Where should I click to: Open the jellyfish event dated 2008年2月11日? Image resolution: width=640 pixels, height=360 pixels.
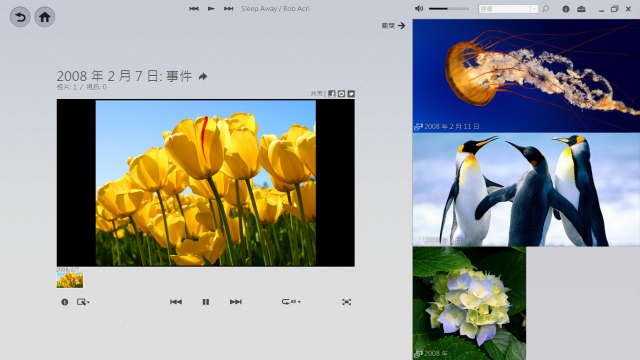point(526,76)
